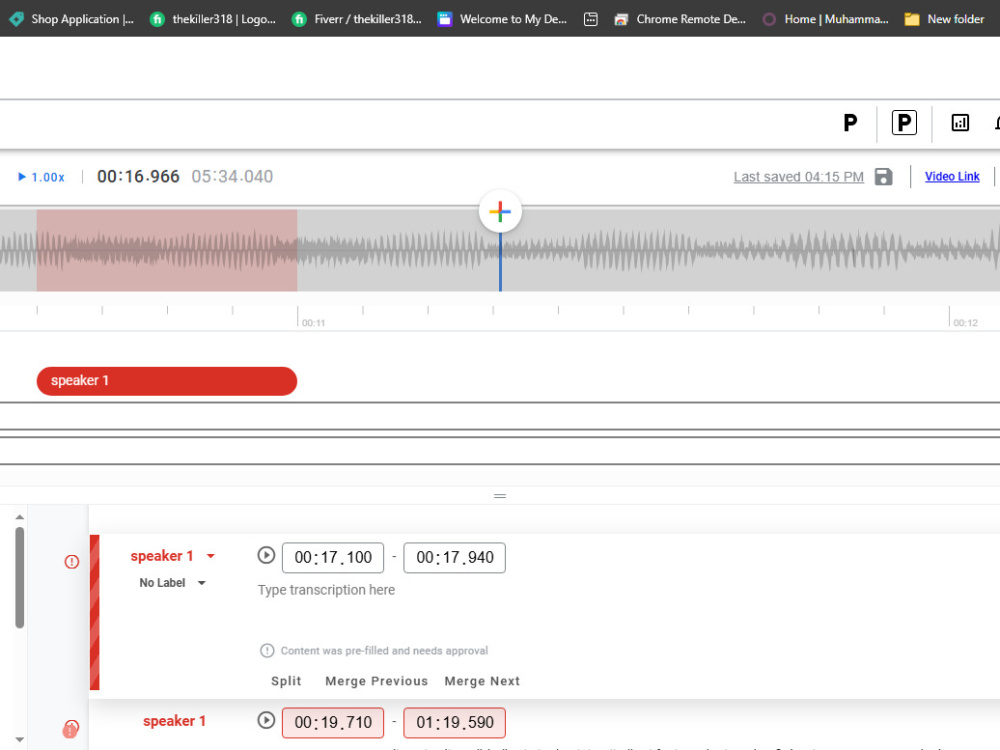Click the current time 00:16.966

pos(138,177)
